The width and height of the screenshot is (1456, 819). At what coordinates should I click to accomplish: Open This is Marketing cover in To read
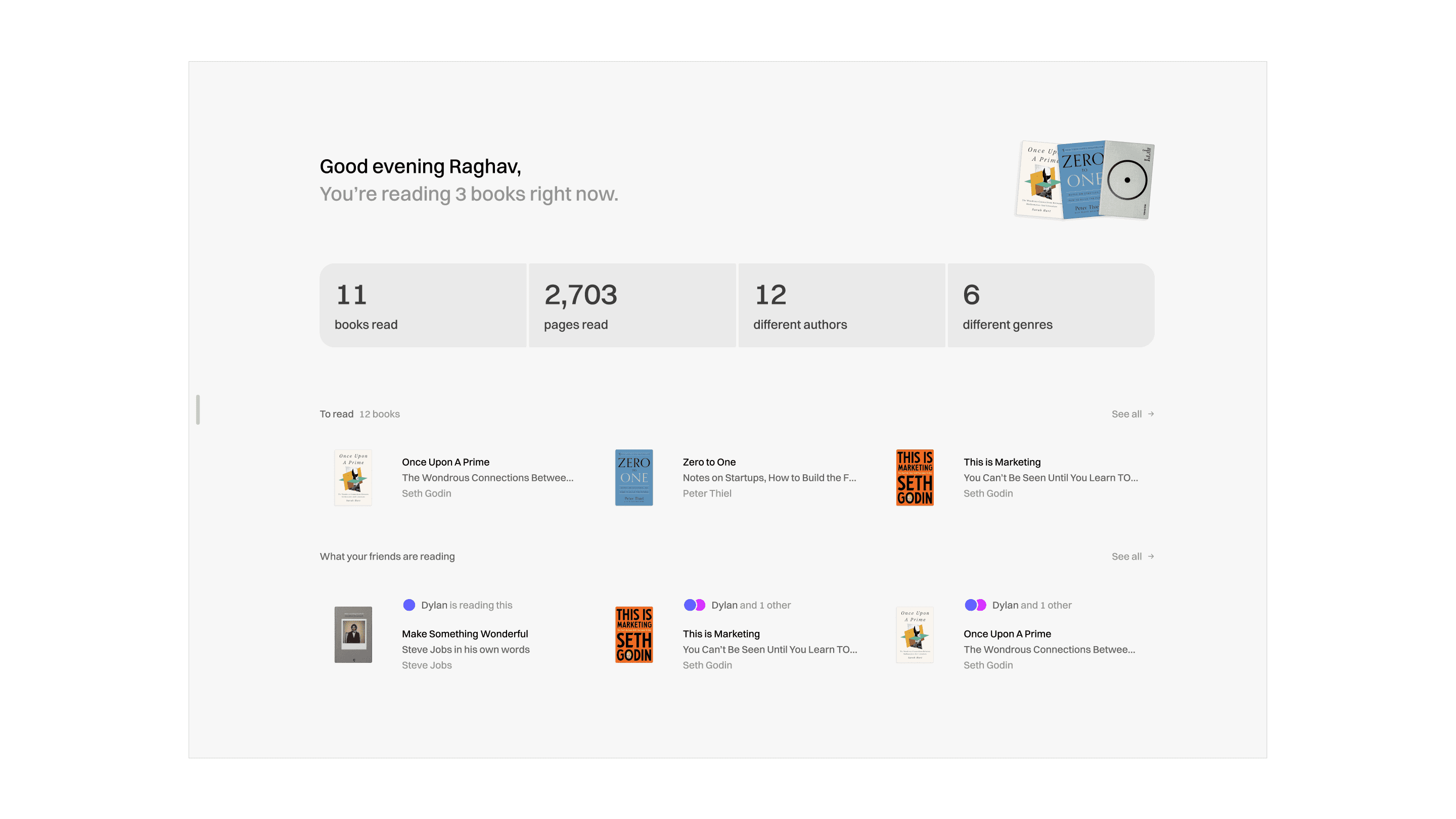(915, 478)
